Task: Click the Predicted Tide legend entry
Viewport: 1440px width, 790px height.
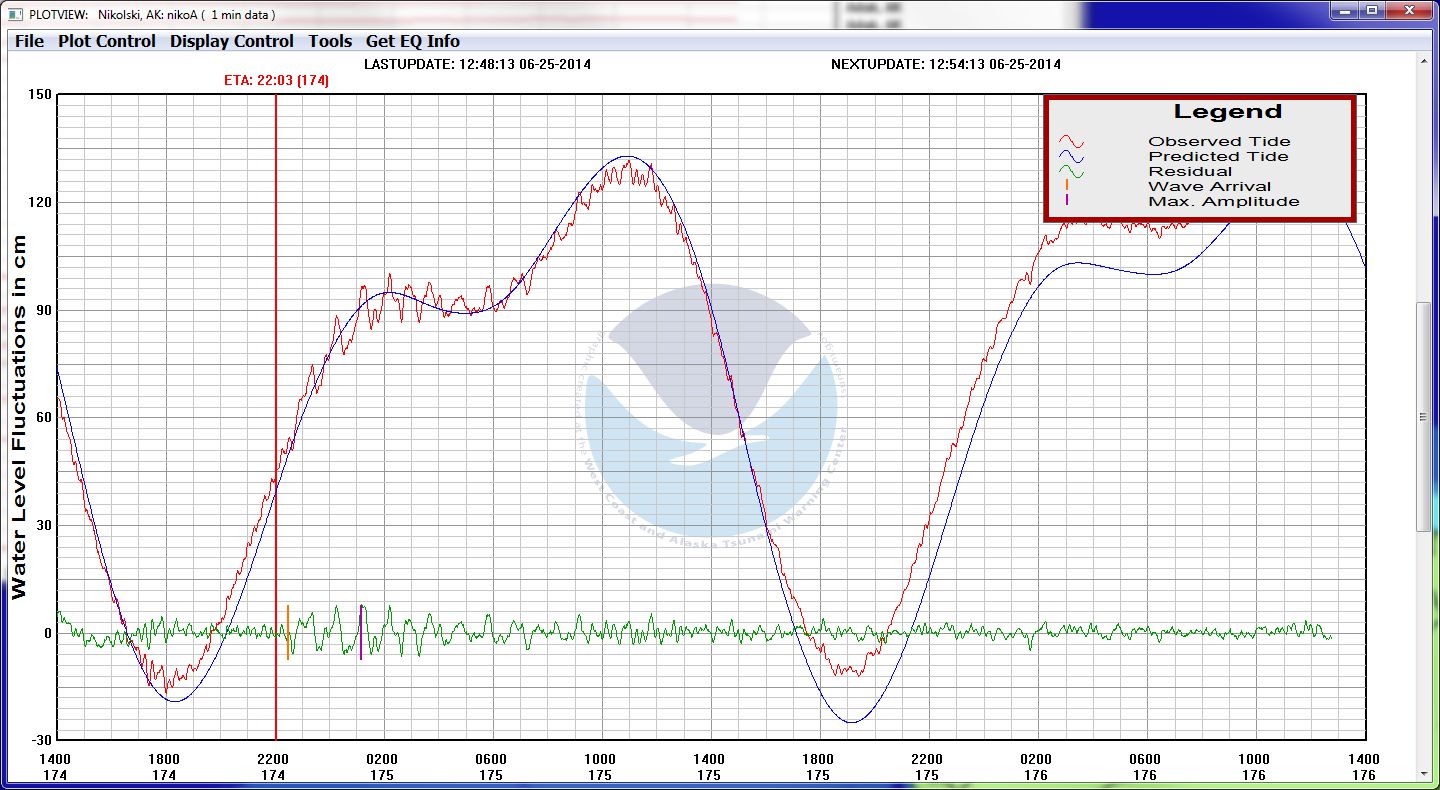Action: tap(1218, 157)
